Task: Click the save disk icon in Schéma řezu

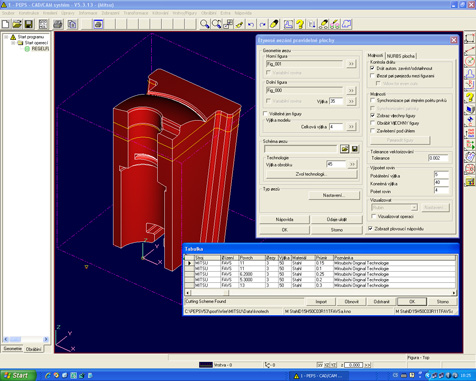Action: (x=355, y=149)
